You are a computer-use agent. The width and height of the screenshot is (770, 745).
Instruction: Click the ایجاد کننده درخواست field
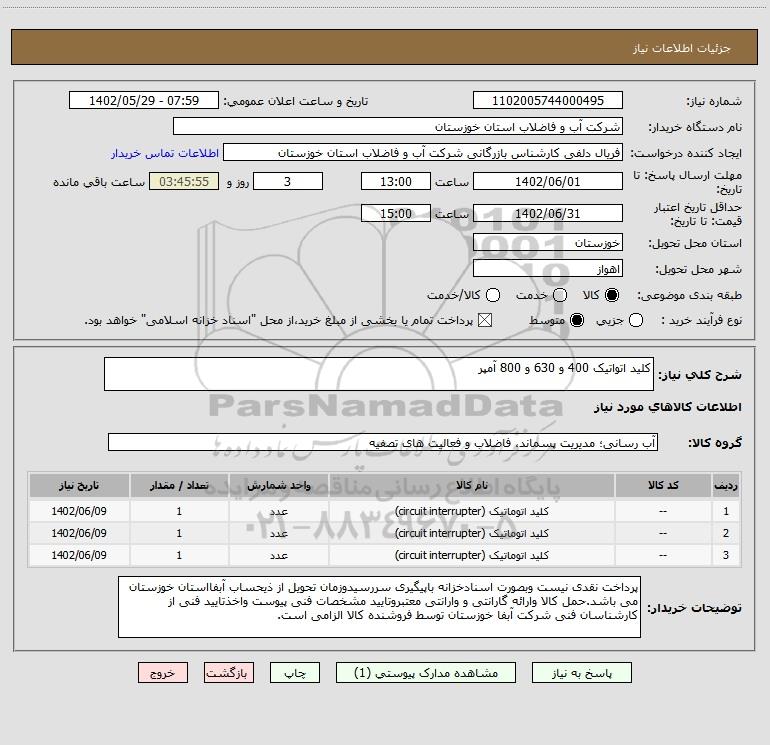pos(423,153)
